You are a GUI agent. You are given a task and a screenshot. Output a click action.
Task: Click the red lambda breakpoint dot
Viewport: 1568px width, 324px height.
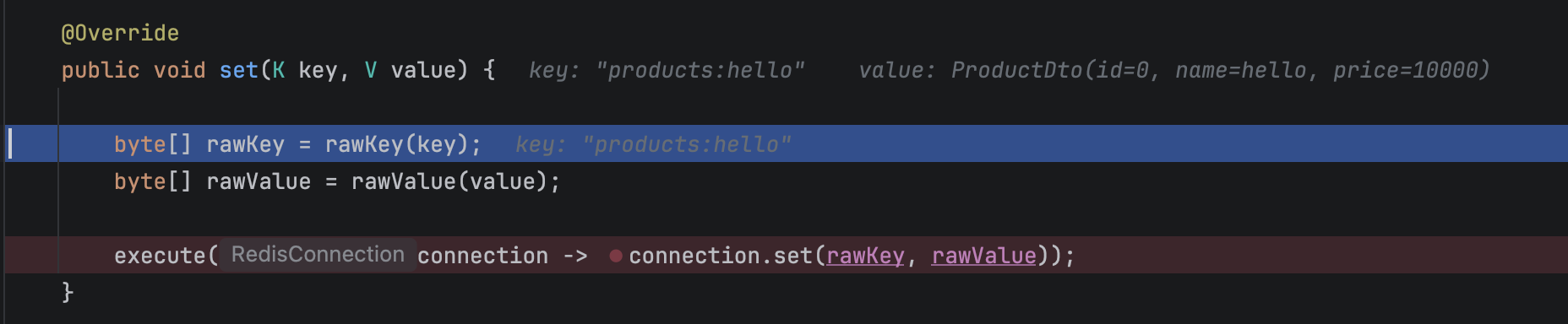coord(616,256)
